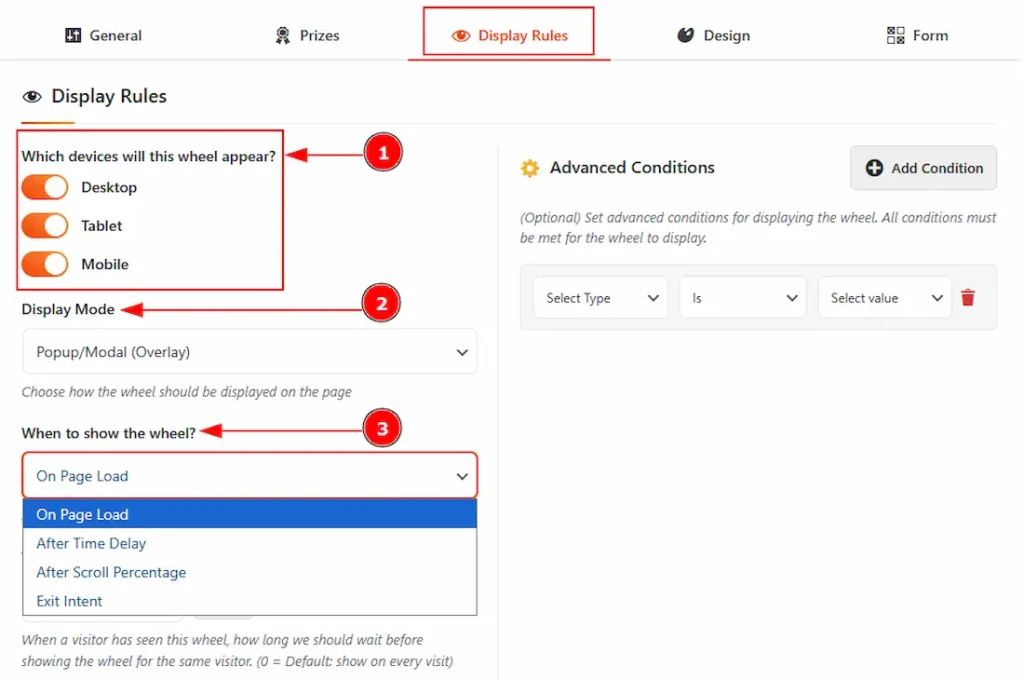
Task: Toggle the Mobile switch off
Action: pyautogui.click(x=44, y=264)
